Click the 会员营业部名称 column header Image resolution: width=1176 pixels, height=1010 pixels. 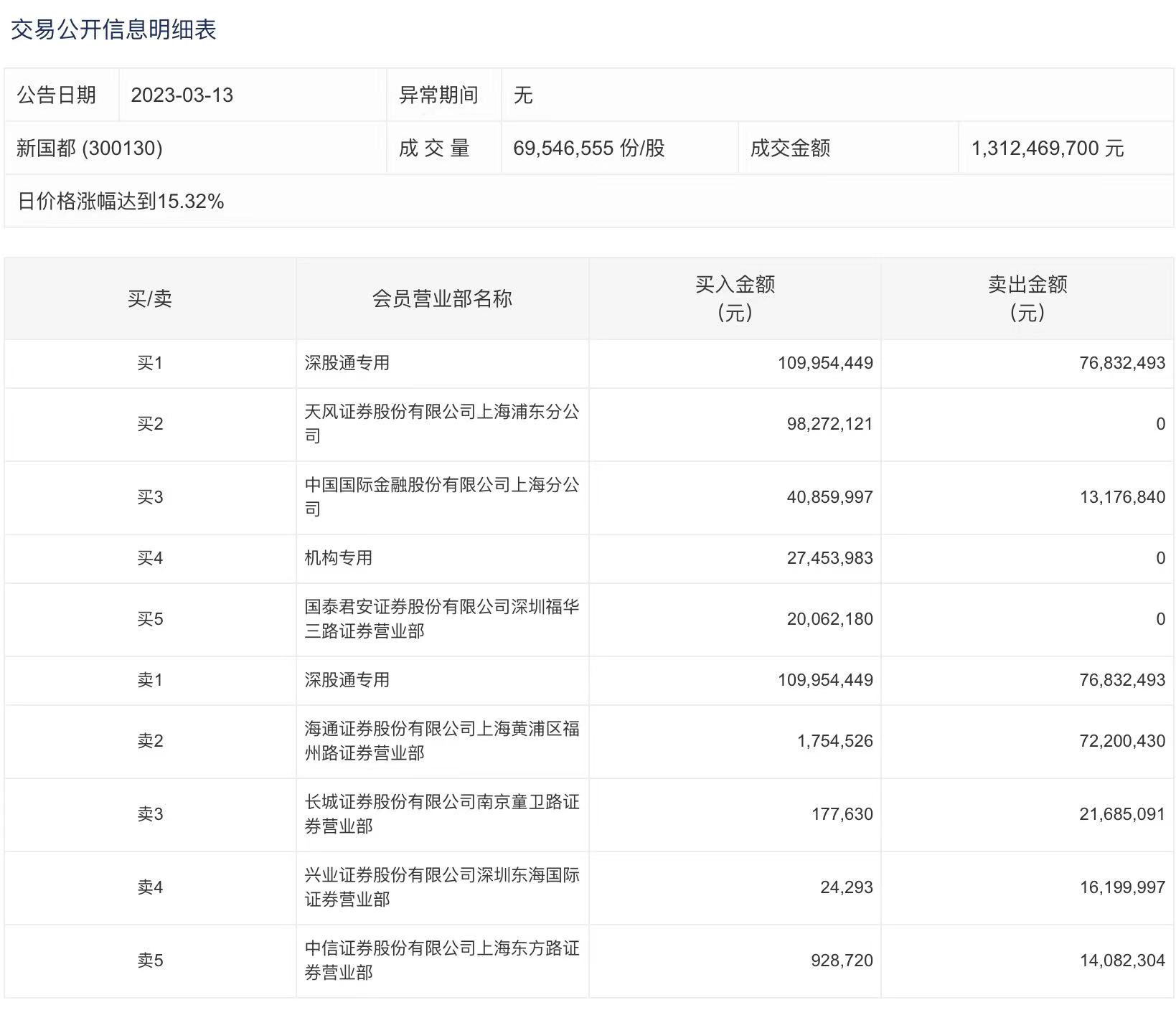(x=442, y=298)
